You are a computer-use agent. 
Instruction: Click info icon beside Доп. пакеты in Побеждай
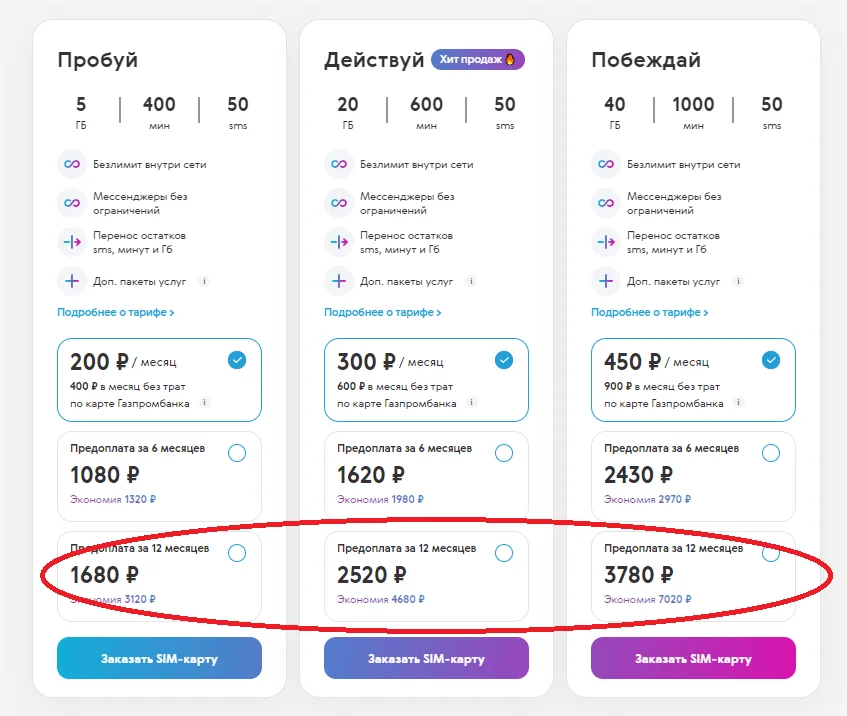pyautogui.click(x=738, y=281)
